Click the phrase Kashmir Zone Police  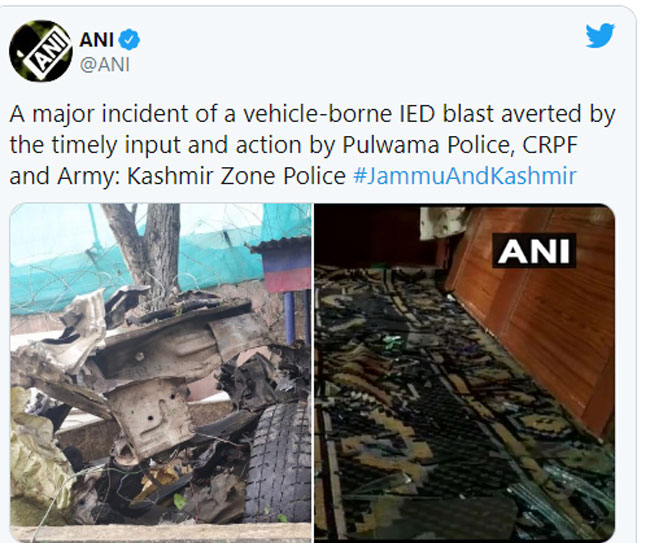coord(236,176)
